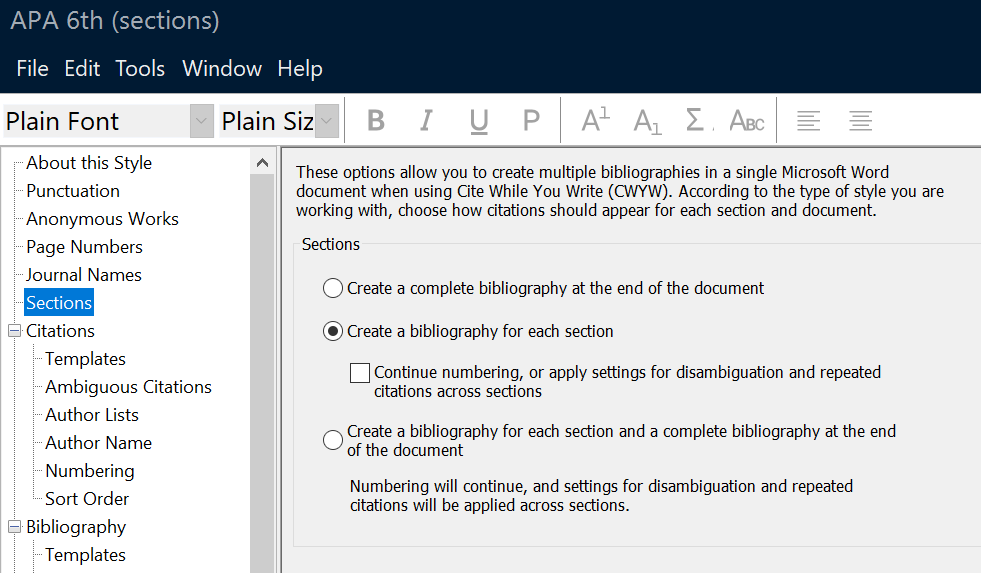The width and height of the screenshot is (981, 573).
Task: Apply Bold formatting from toolbar
Action: (376, 120)
